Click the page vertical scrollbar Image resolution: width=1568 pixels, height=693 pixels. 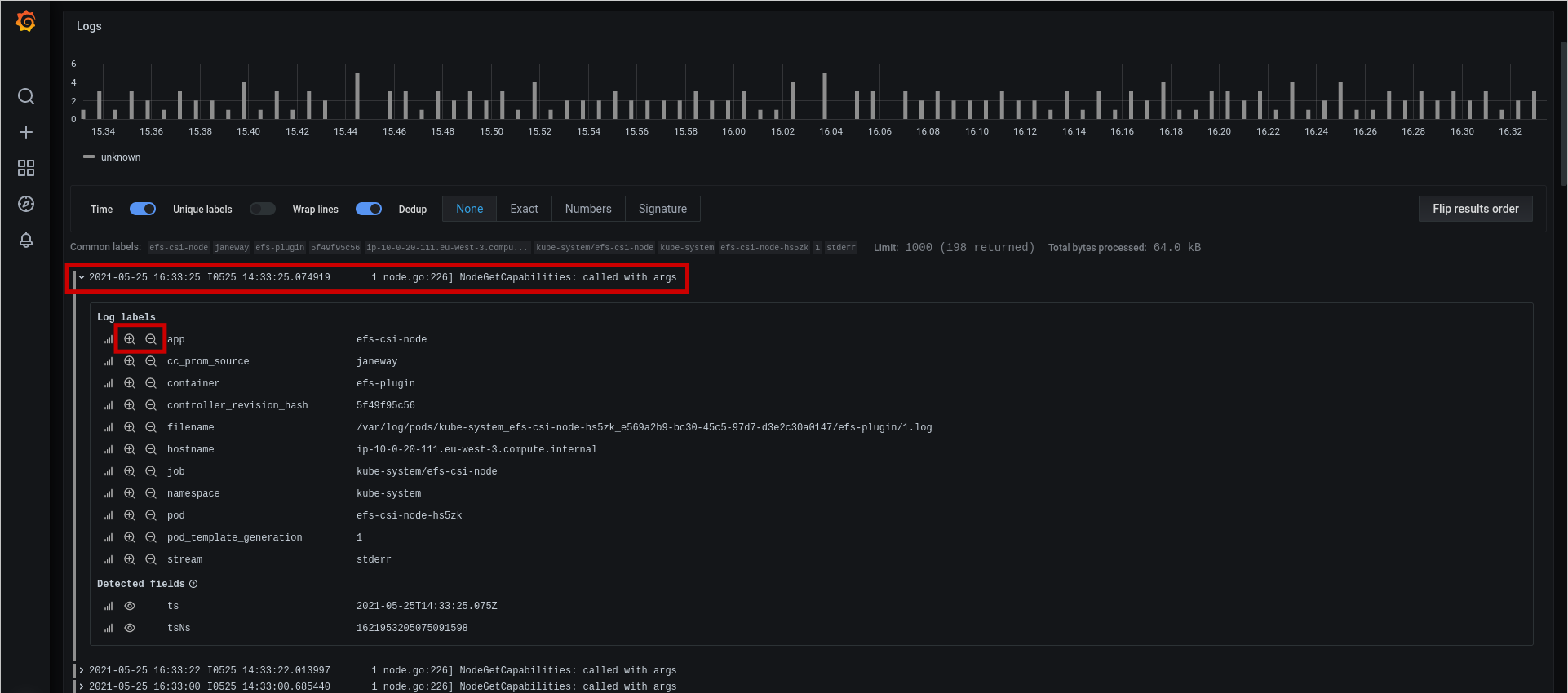coord(1563,114)
